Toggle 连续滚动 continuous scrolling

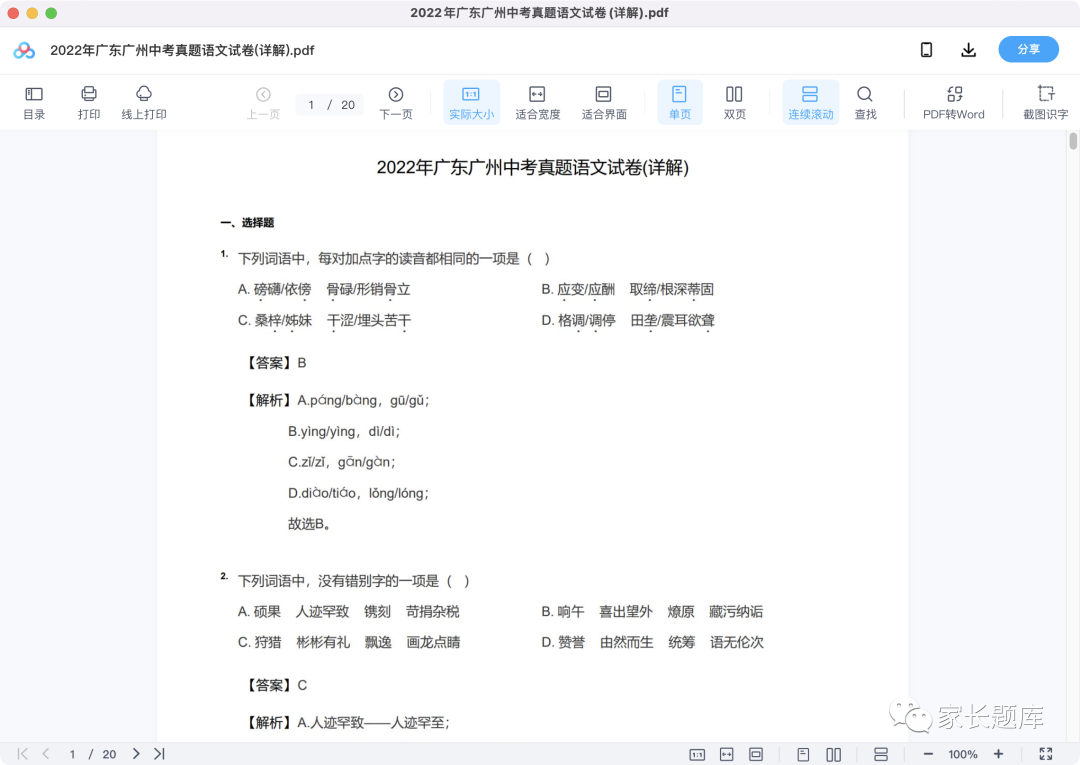[811, 103]
